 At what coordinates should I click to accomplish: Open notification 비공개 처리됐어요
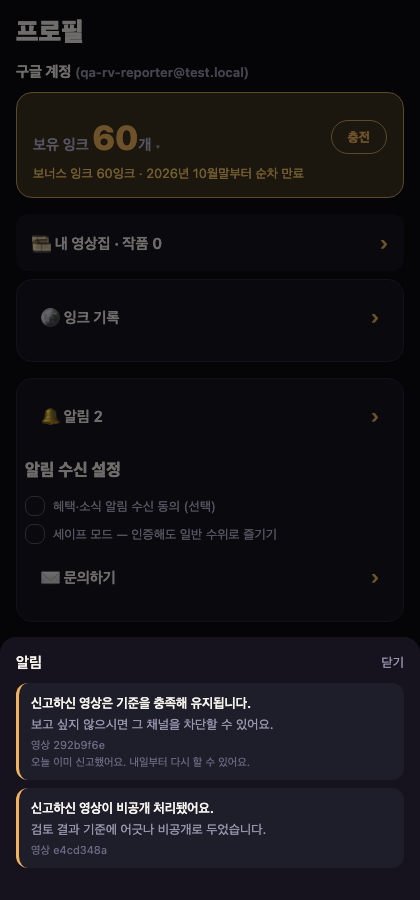(x=210, y=828)
